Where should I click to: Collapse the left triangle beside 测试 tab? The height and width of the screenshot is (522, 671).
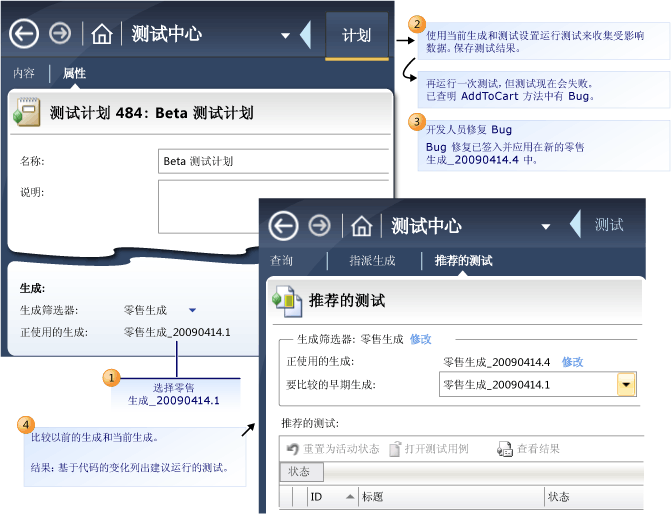tap(576, 224)
